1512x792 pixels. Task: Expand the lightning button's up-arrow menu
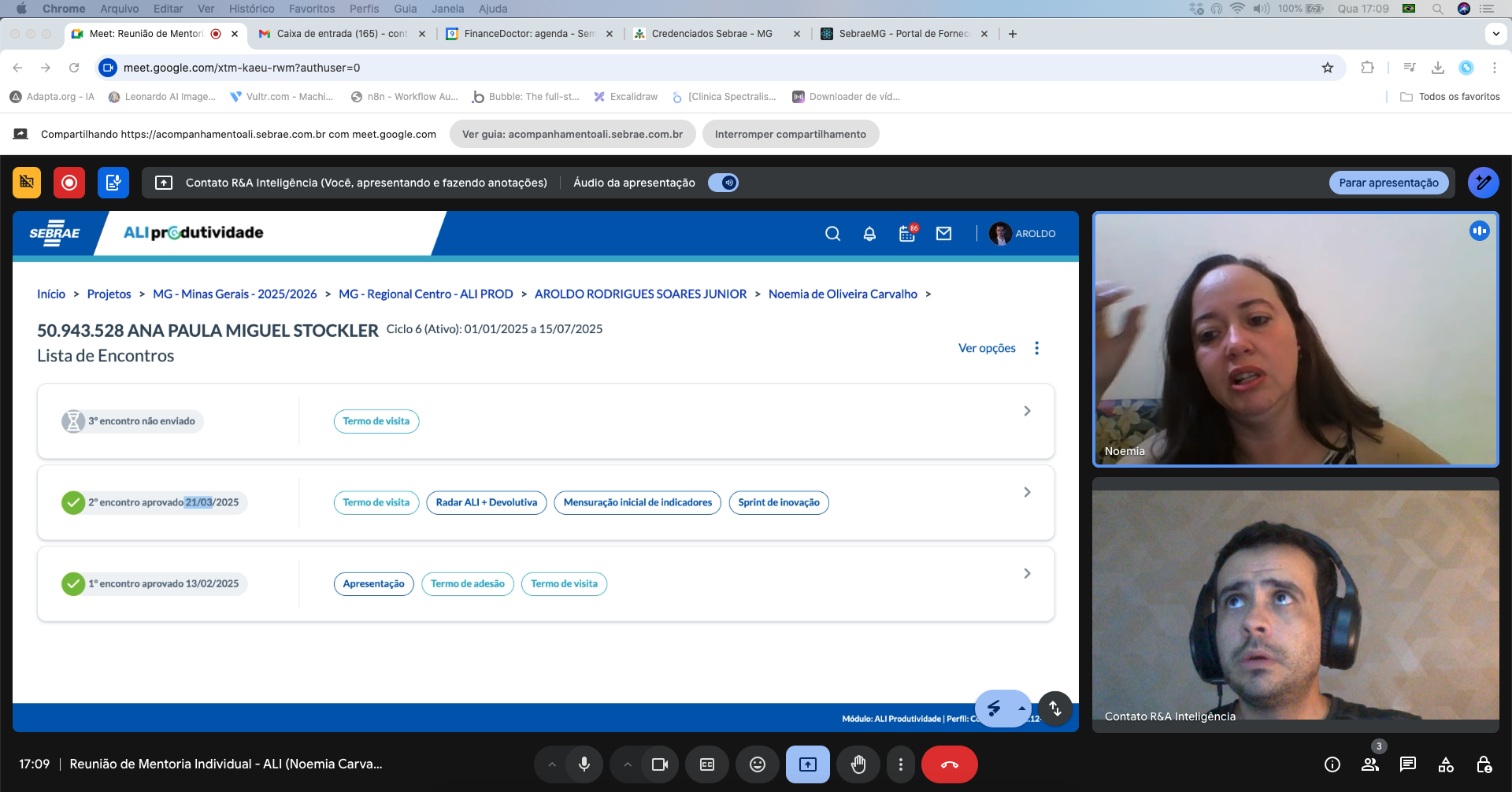(1021, 709)
